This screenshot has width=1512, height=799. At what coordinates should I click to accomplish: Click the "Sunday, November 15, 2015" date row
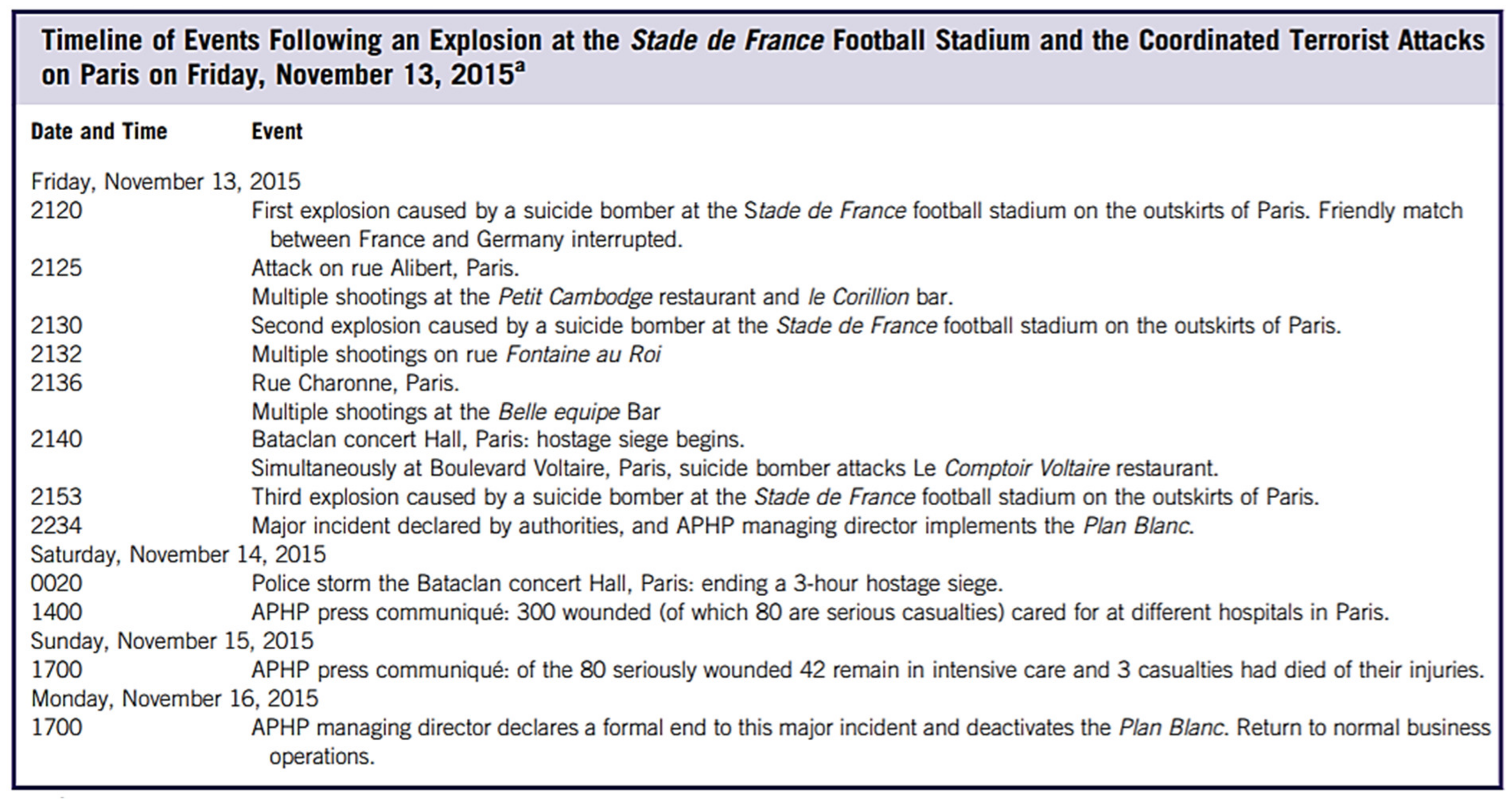coord(172,641)
